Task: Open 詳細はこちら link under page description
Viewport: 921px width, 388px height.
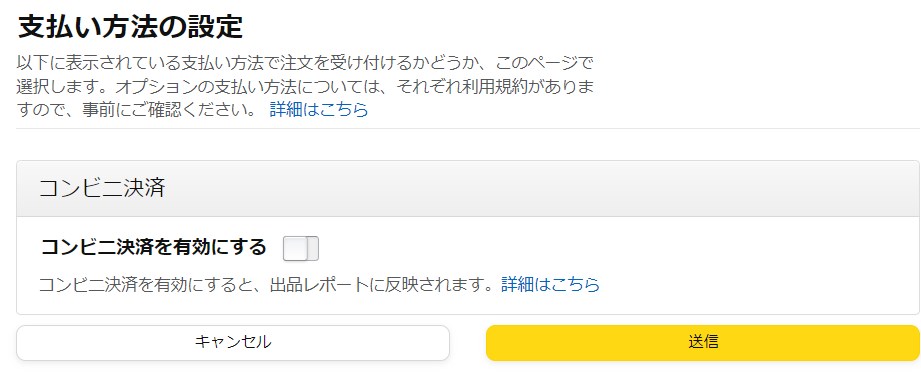Action: (x=319, y=109)
